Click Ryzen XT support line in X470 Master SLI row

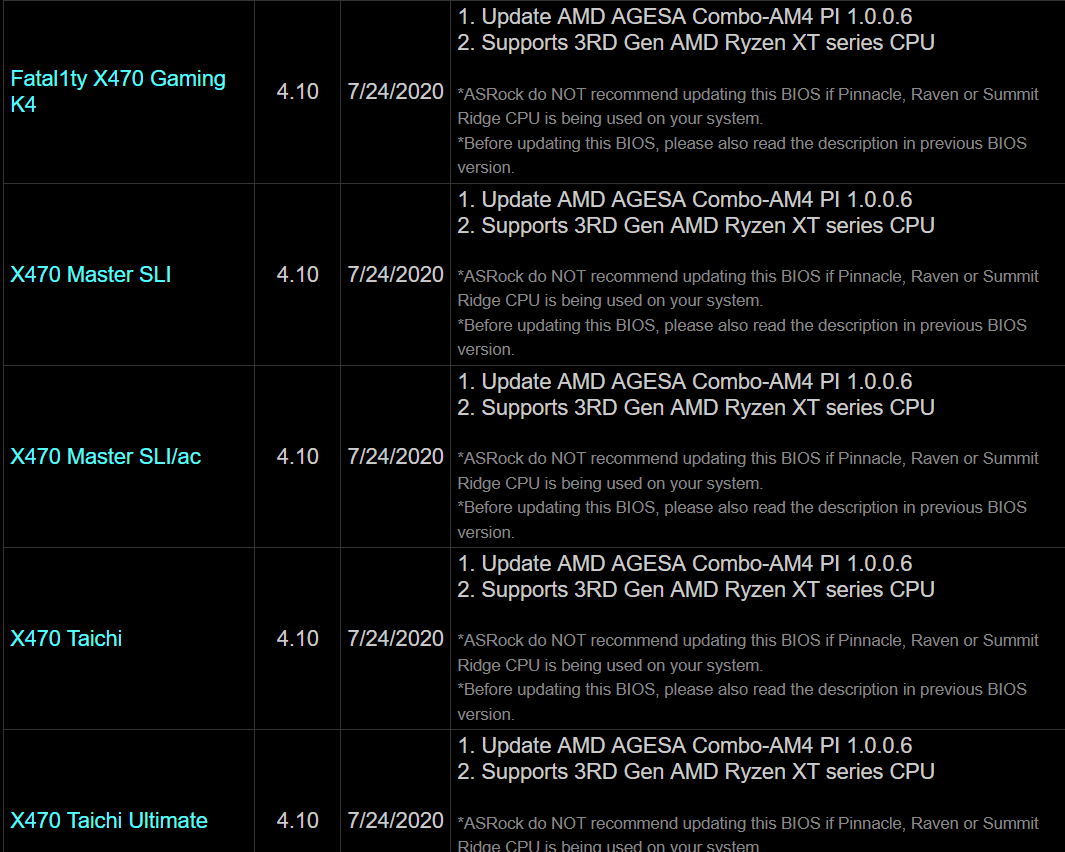(x=696, y=226)
